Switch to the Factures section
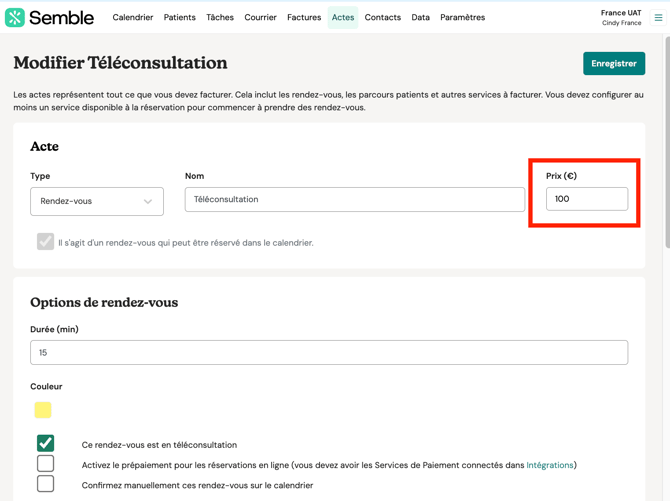The width and height of the screenshot is (670, 501). coord(304,17)
